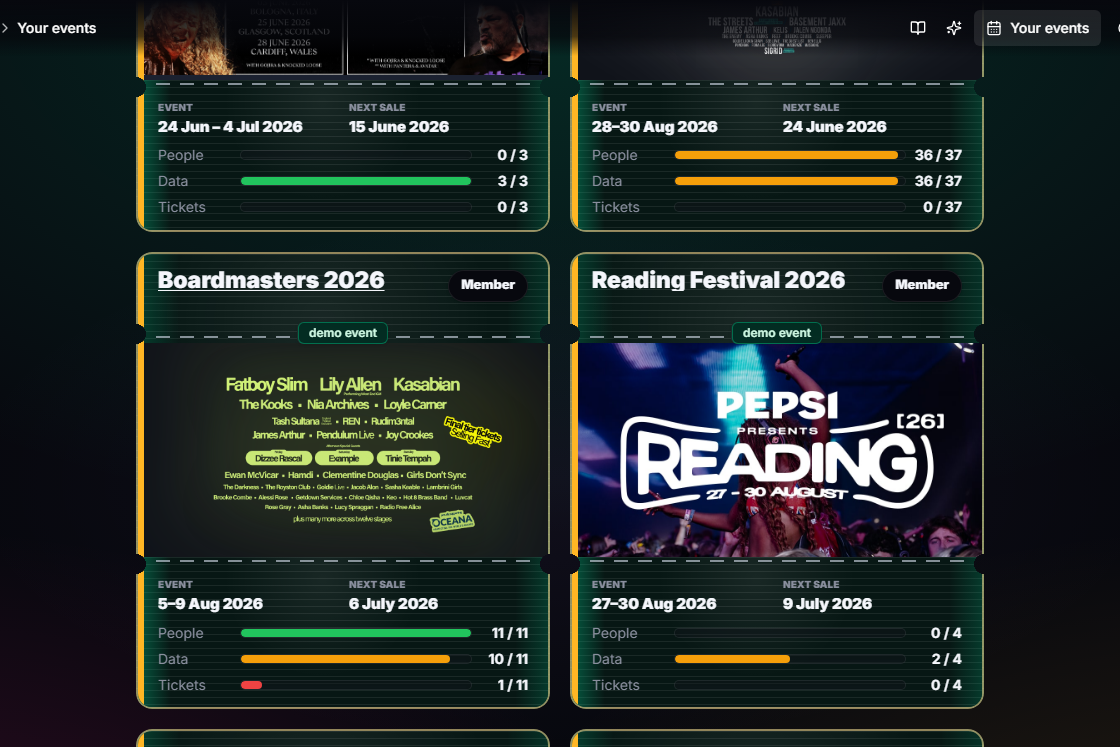Click green Data bar showing 3 / 3
This screenshot has height=747, width=1120.
coord(356,181)
